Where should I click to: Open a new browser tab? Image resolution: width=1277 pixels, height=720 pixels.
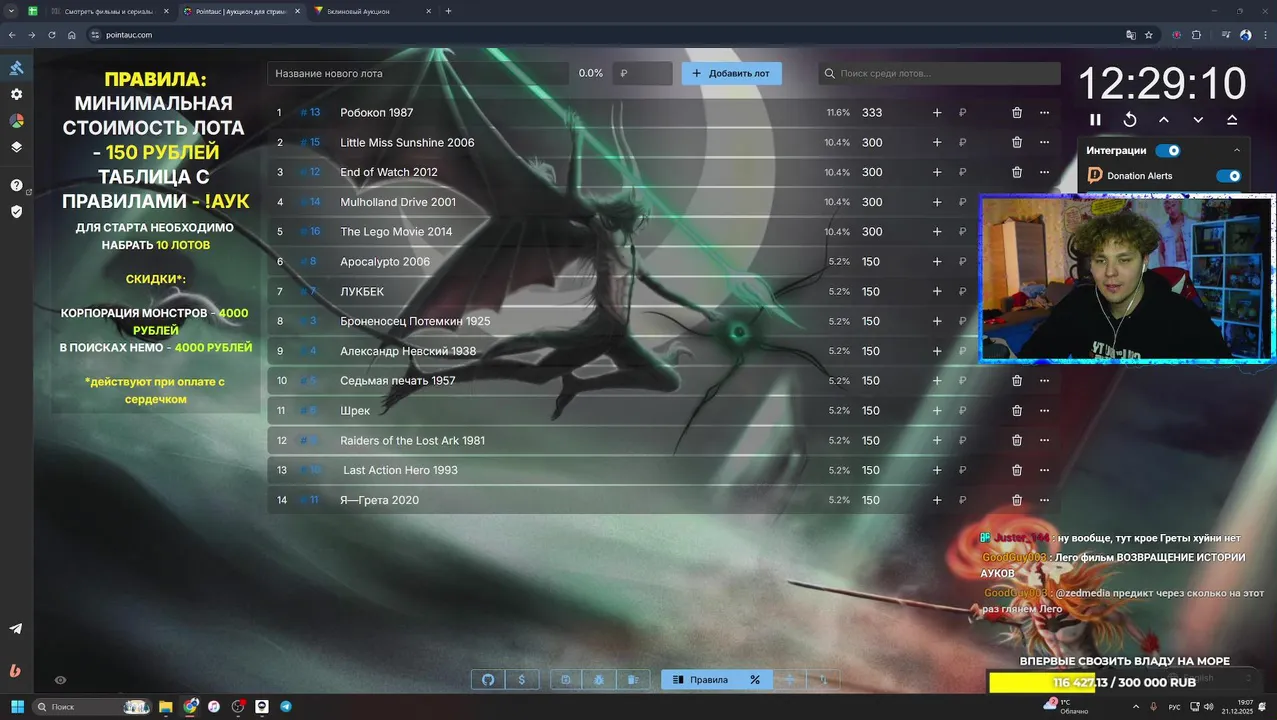tap(448, 11)
